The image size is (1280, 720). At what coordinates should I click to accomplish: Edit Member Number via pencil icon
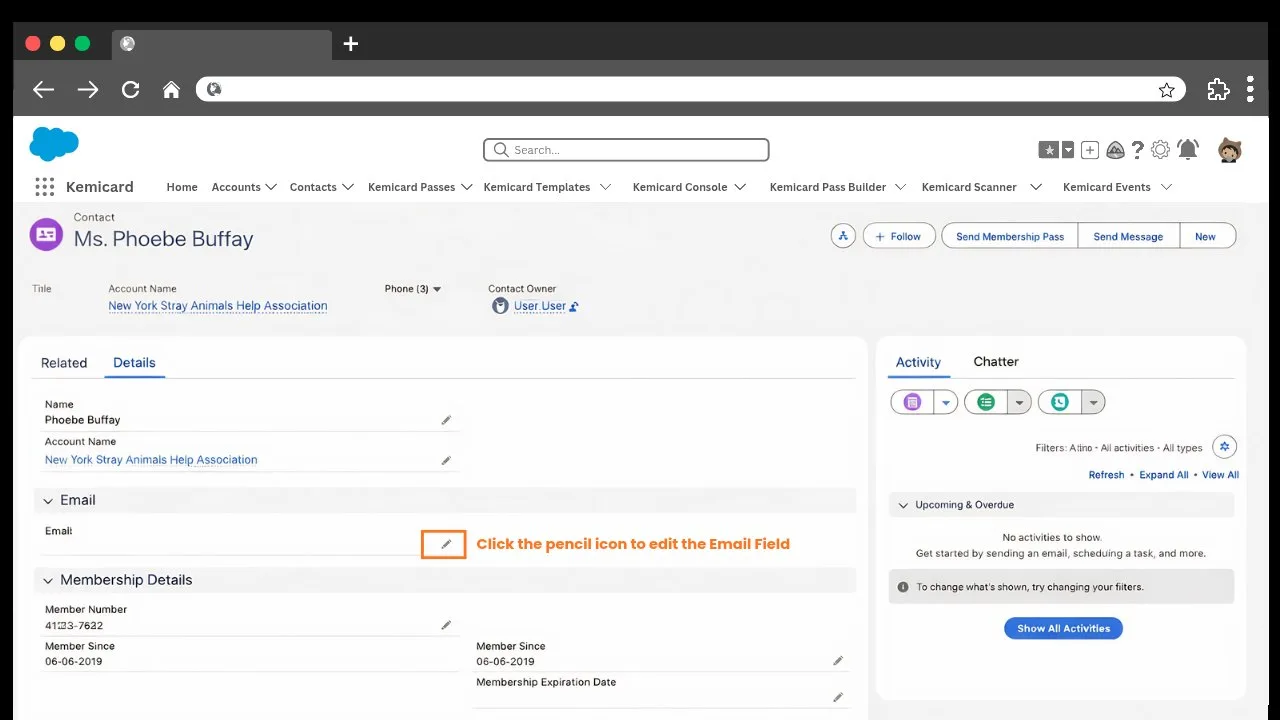pyautogui.click(x=446, y=625)
